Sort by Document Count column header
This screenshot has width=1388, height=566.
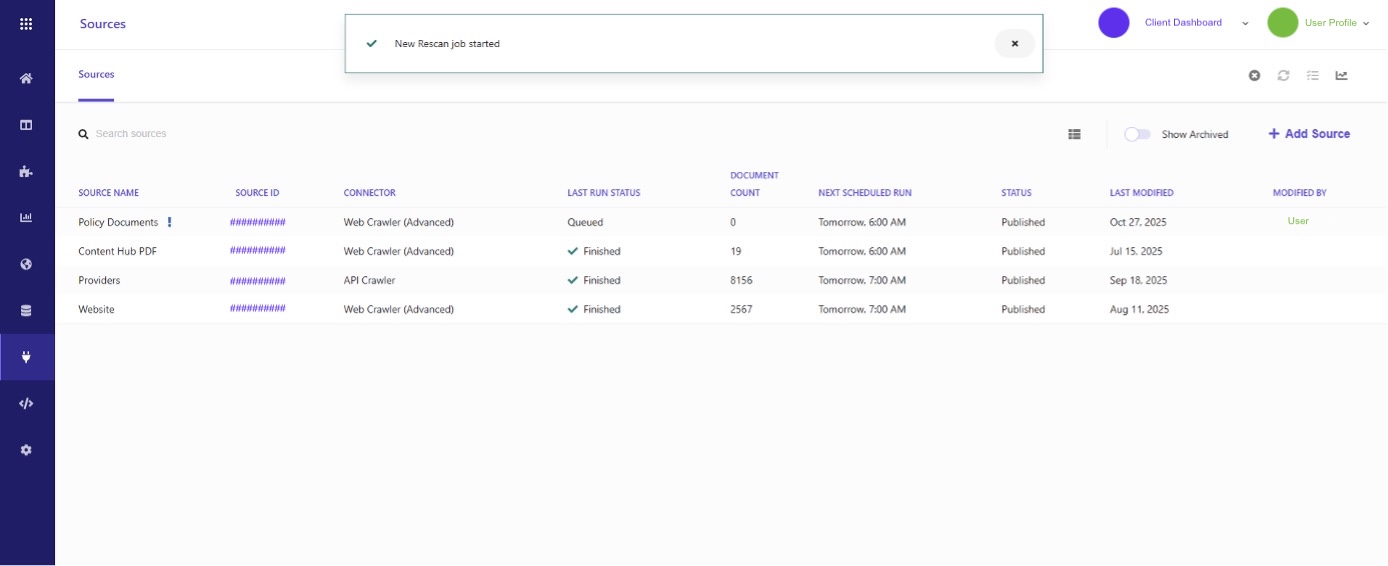coord(754,184)
